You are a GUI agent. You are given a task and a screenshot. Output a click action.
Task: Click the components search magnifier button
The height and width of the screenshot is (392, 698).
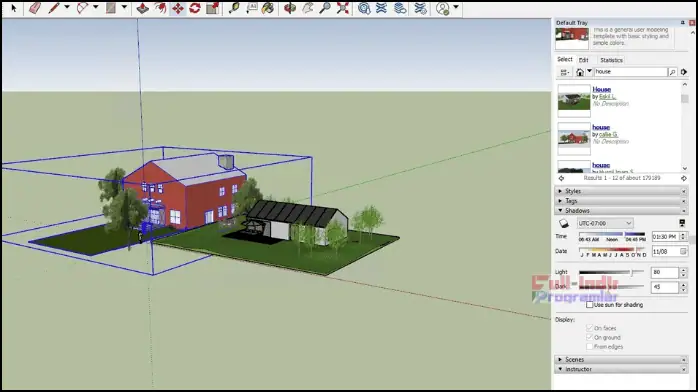[673, 72]
